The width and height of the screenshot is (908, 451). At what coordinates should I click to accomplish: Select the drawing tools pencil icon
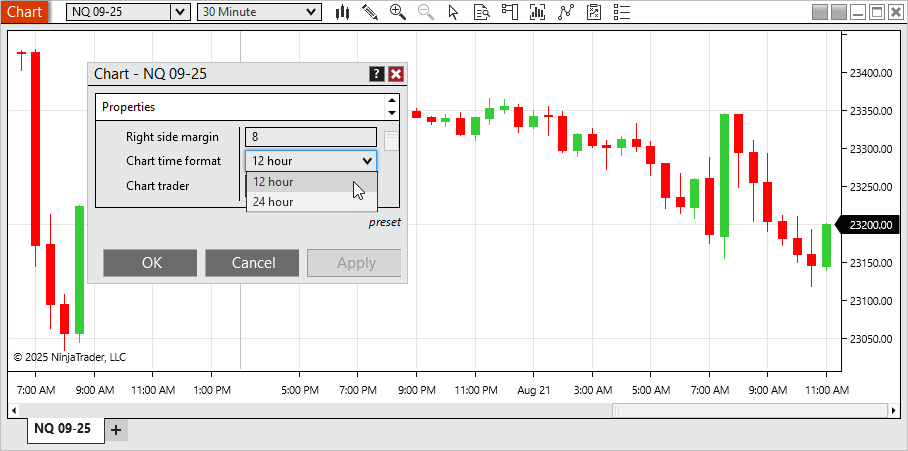tap(370, 12)
